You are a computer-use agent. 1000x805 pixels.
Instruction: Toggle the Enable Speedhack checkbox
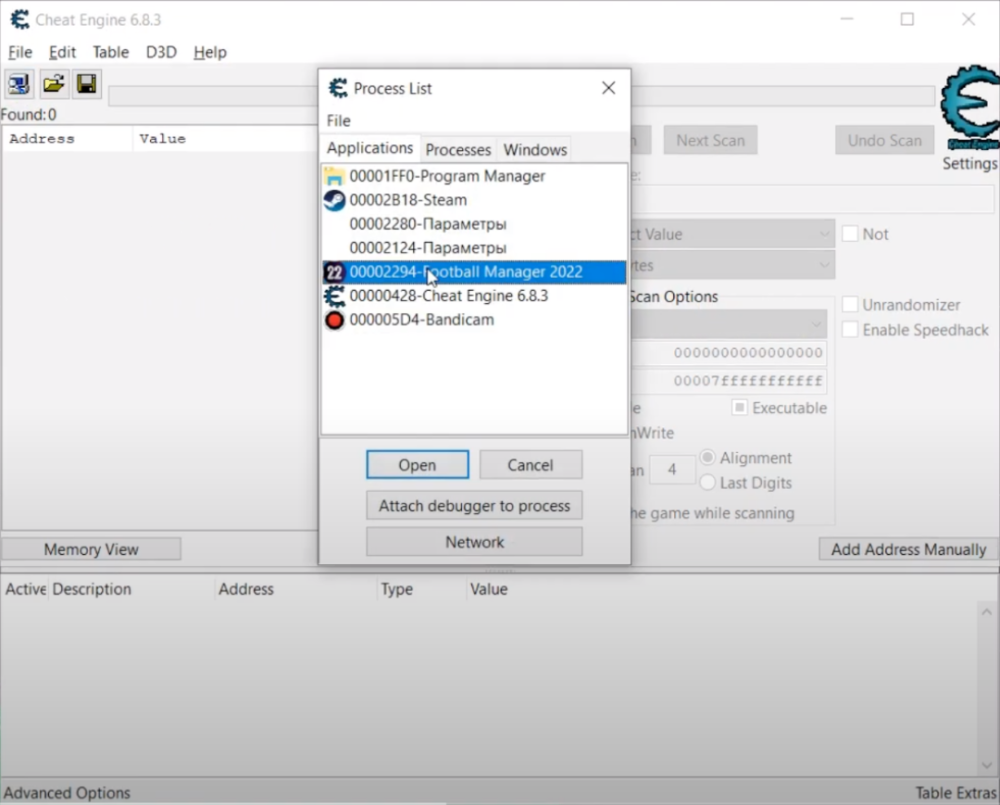point(850,330)
